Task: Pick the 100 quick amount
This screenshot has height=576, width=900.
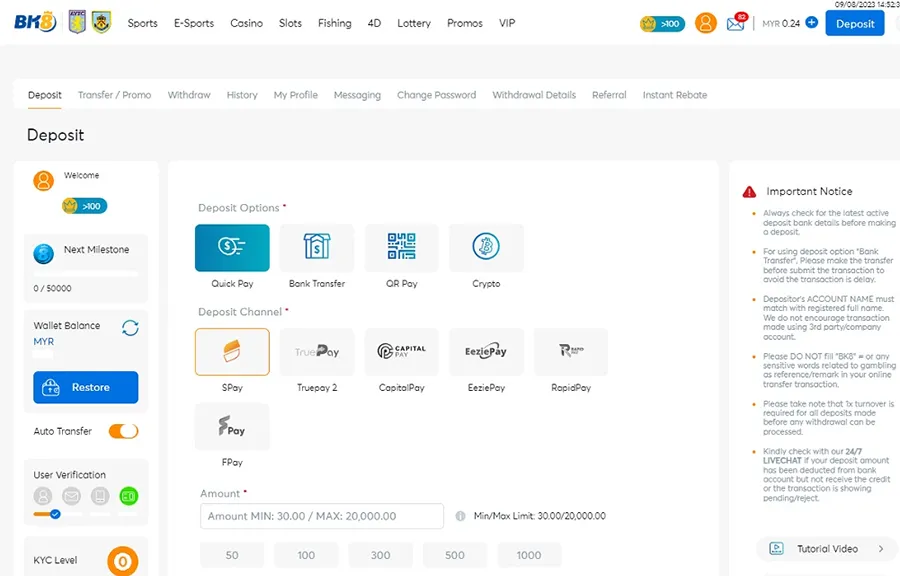Action: click(x=306, y=555)
